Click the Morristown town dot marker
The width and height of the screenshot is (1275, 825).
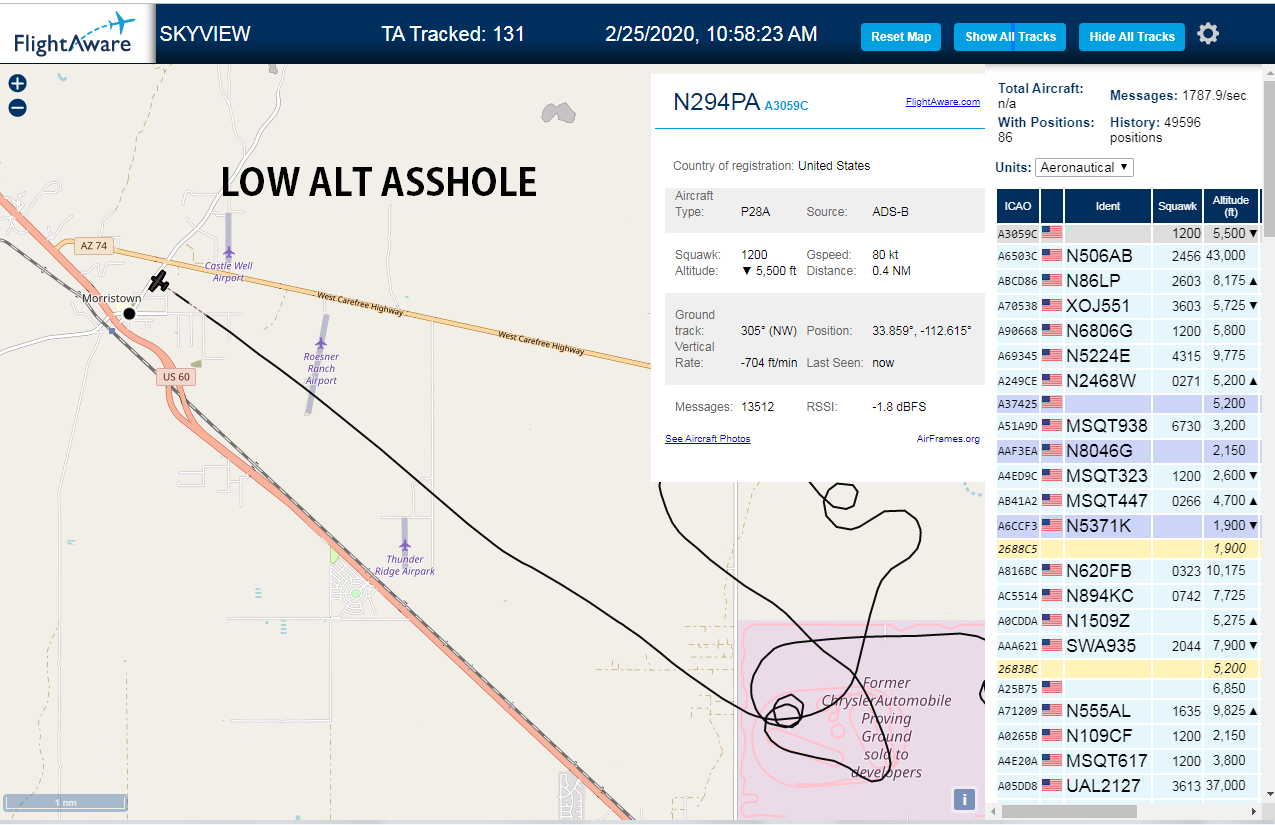[x=129, y=314]
